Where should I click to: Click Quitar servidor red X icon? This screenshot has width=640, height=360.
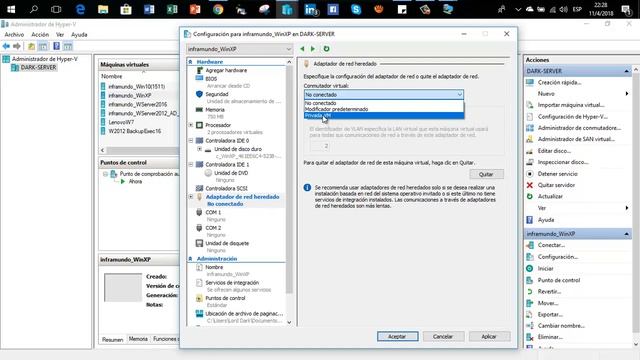(x=530, y=185)
